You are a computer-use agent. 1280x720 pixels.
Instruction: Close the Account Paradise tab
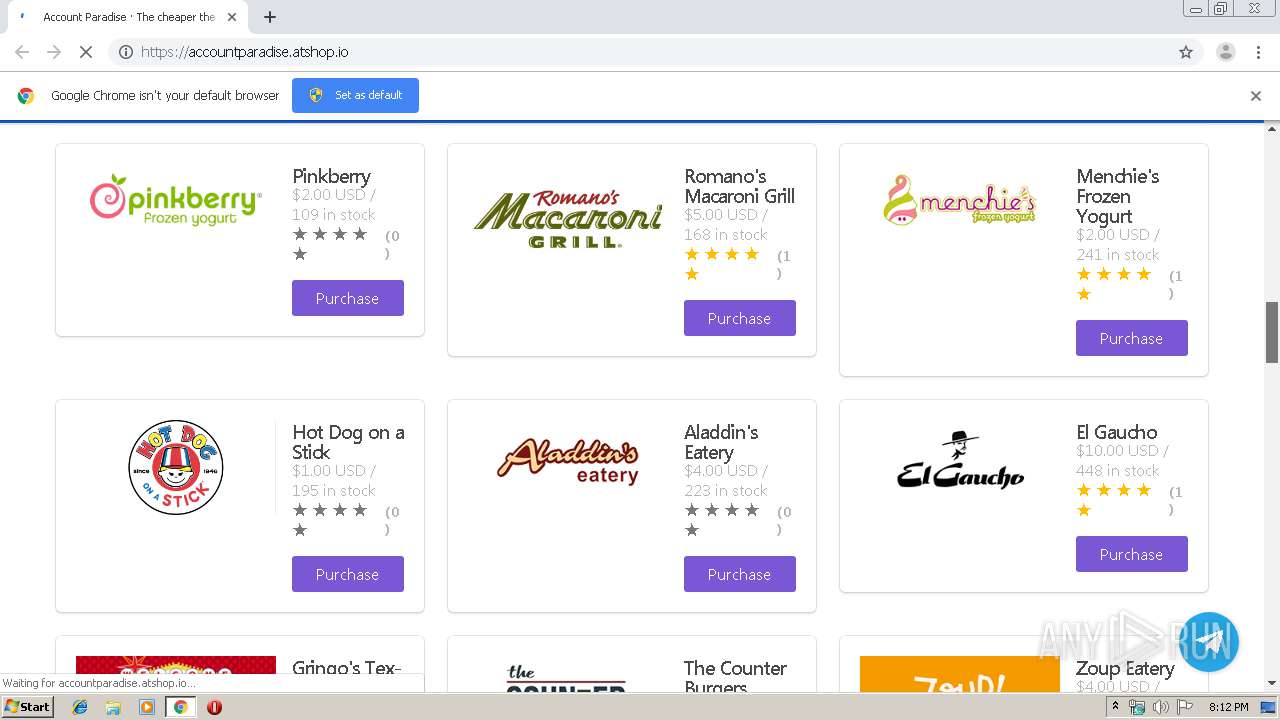(232, 17)
